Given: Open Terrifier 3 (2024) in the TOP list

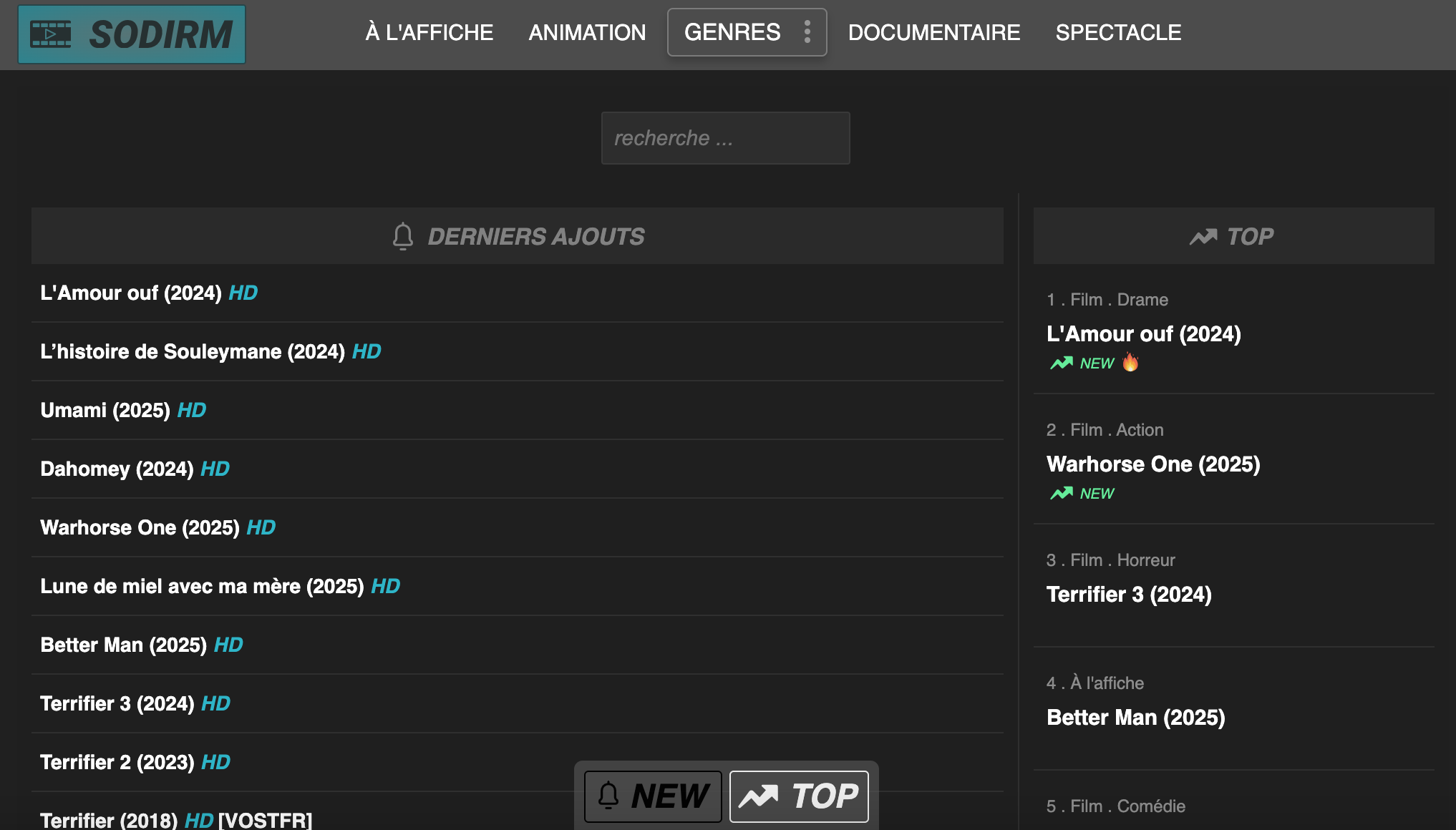Looking at the screenshot, I should 1129,594.
